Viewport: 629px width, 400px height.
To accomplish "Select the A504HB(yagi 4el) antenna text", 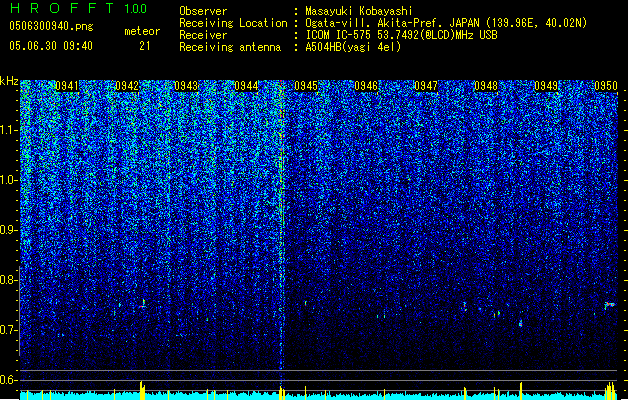I will tap(353, 47).
